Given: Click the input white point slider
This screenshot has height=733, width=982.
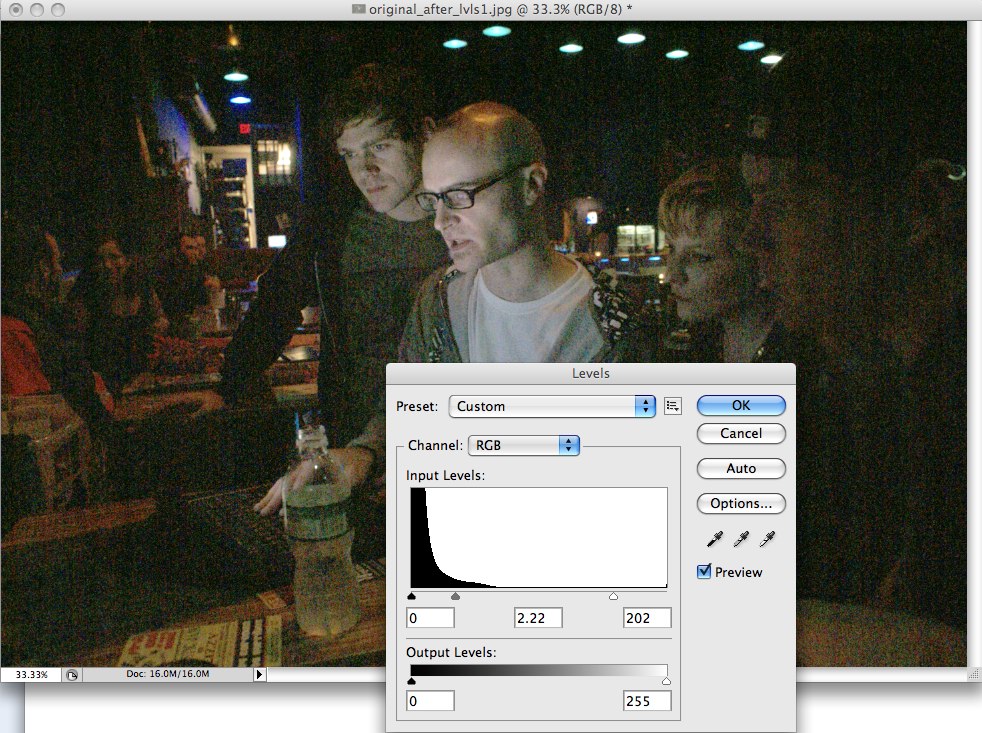Looking at the screenshot, I should pos(614,596).
